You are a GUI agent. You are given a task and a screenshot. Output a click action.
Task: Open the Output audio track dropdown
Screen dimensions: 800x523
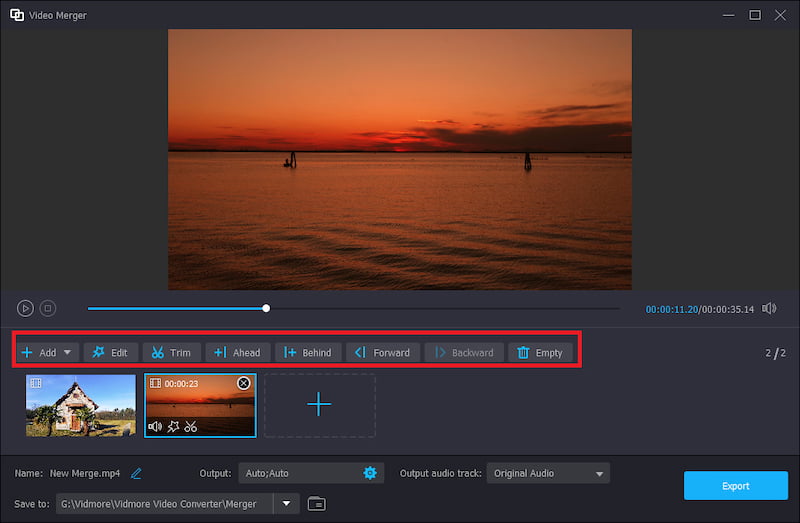tap(548, 473)
